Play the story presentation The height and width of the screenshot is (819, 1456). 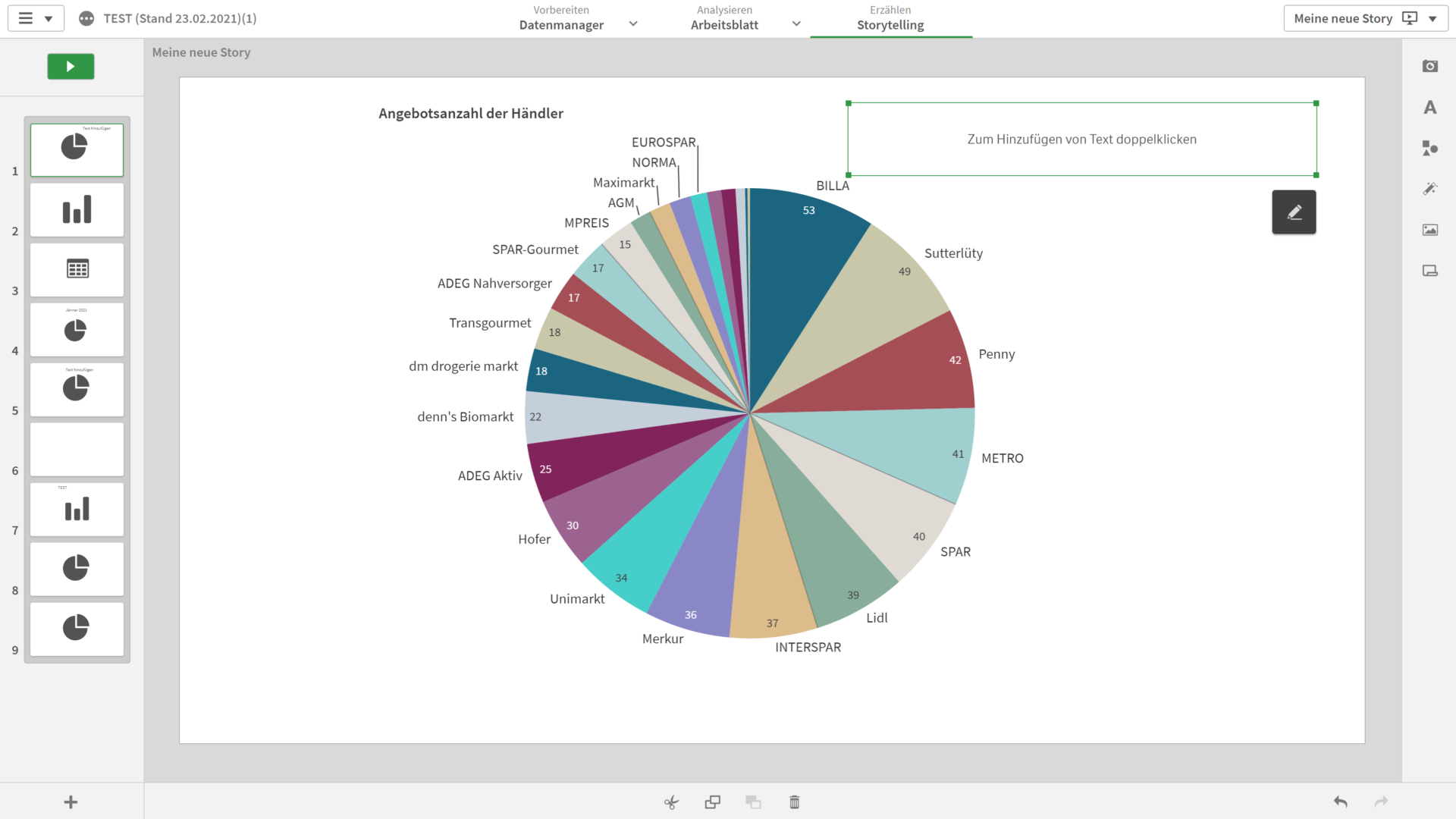pos(71,67)
